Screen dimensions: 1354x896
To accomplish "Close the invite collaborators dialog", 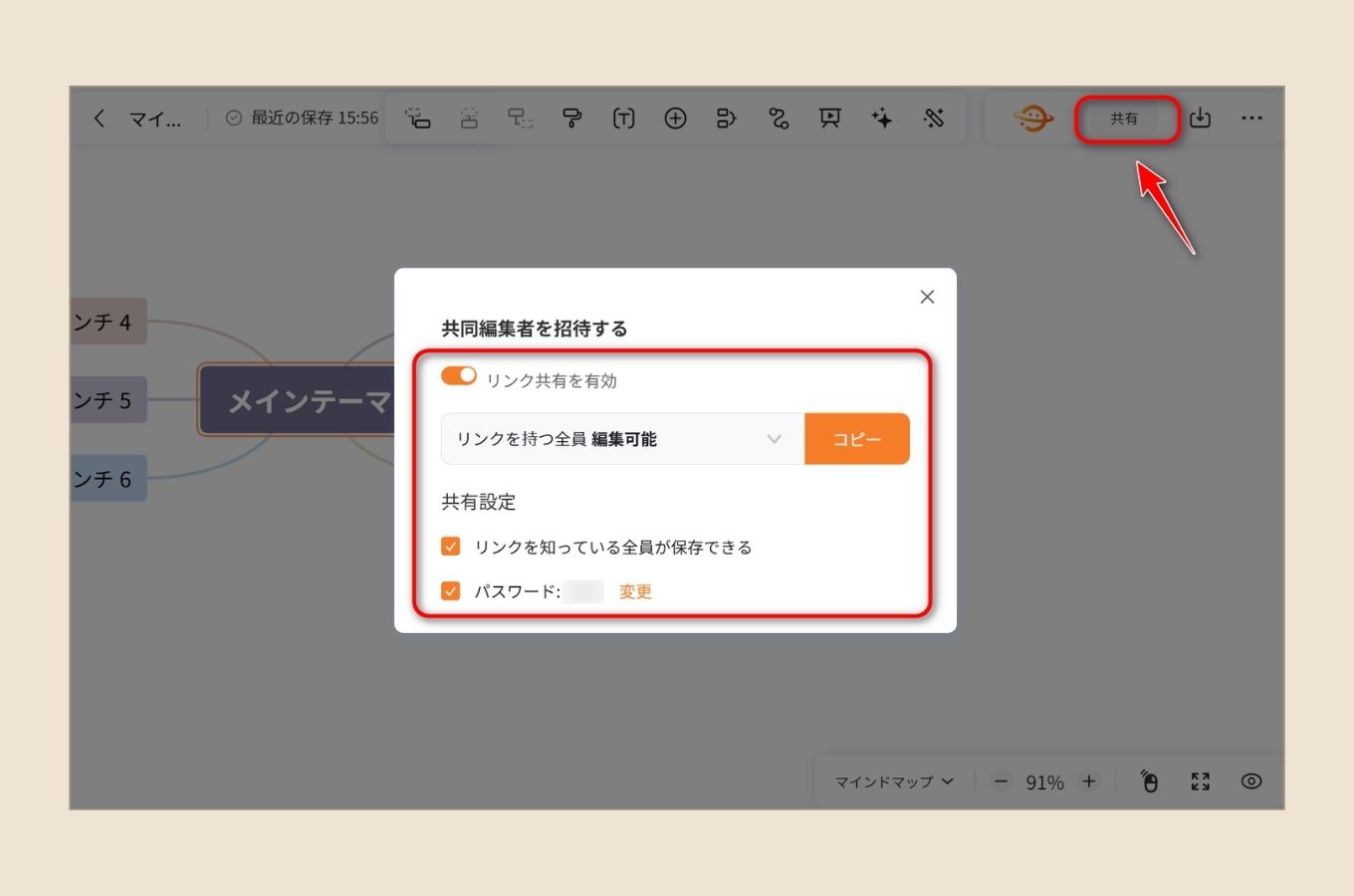I will pos(927,297).
